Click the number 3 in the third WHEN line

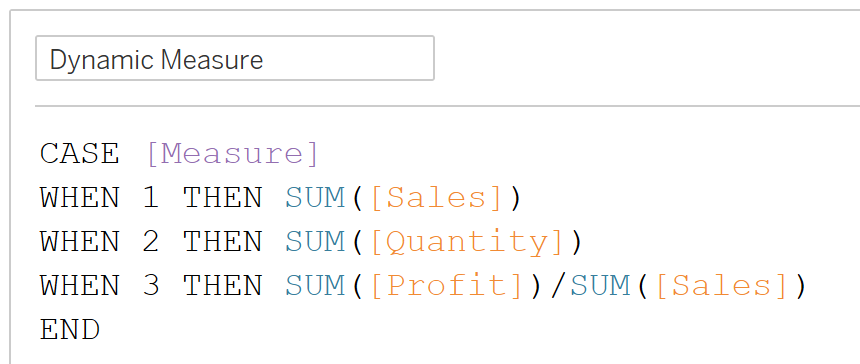point(151,286)
